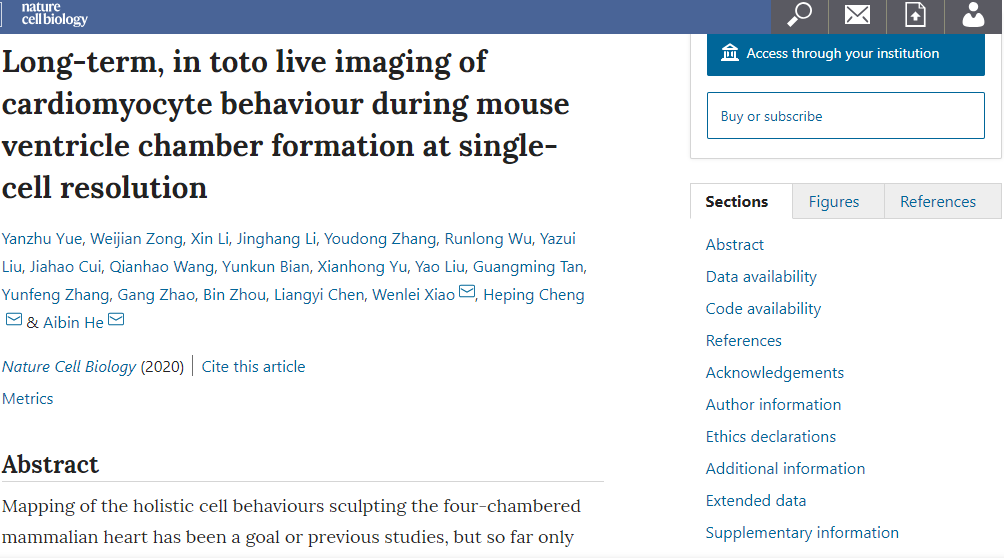Open the user account profile icon
This screenshot has height=558, width=1004.
coord(973,15)
